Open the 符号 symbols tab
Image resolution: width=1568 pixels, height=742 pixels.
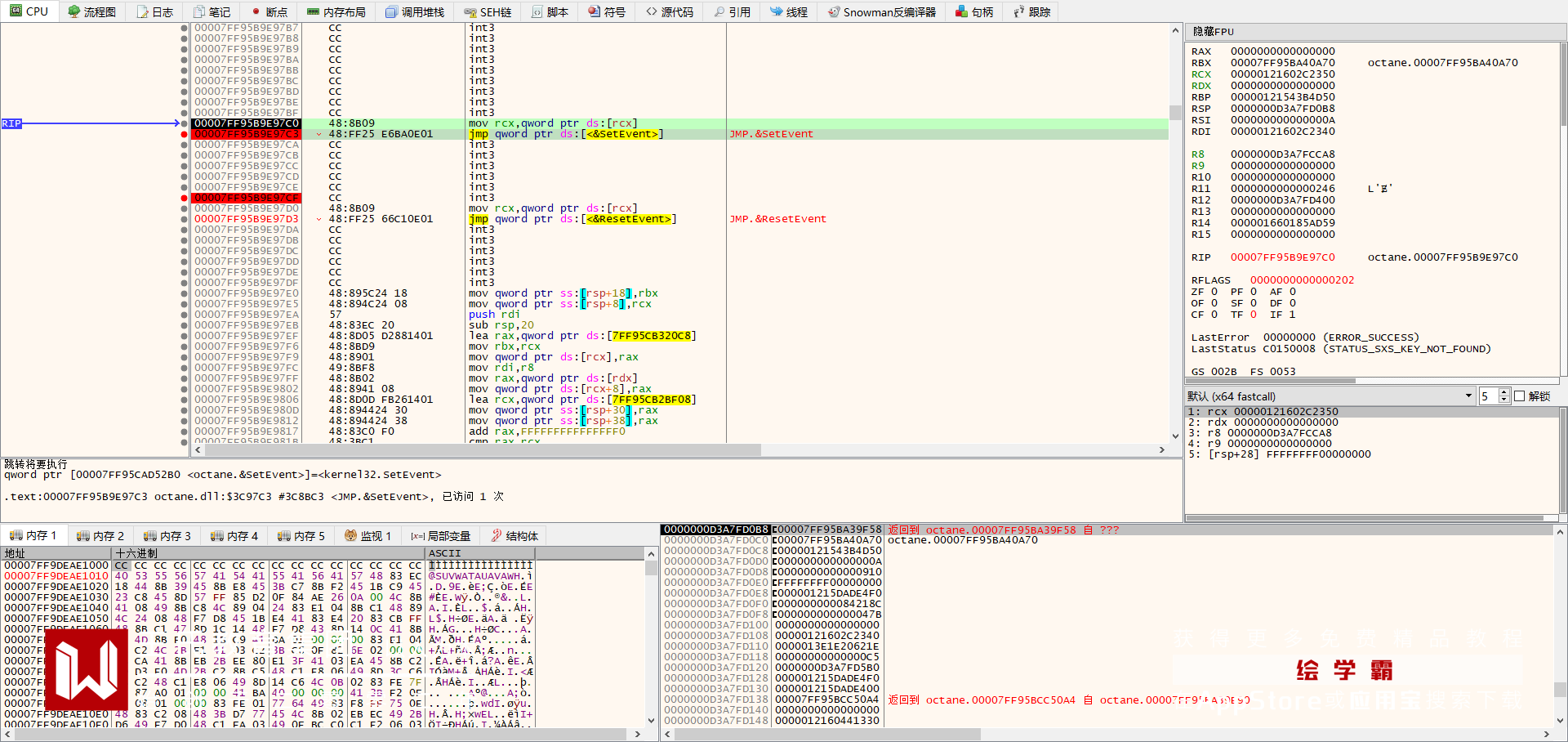[x=607, y=11]
